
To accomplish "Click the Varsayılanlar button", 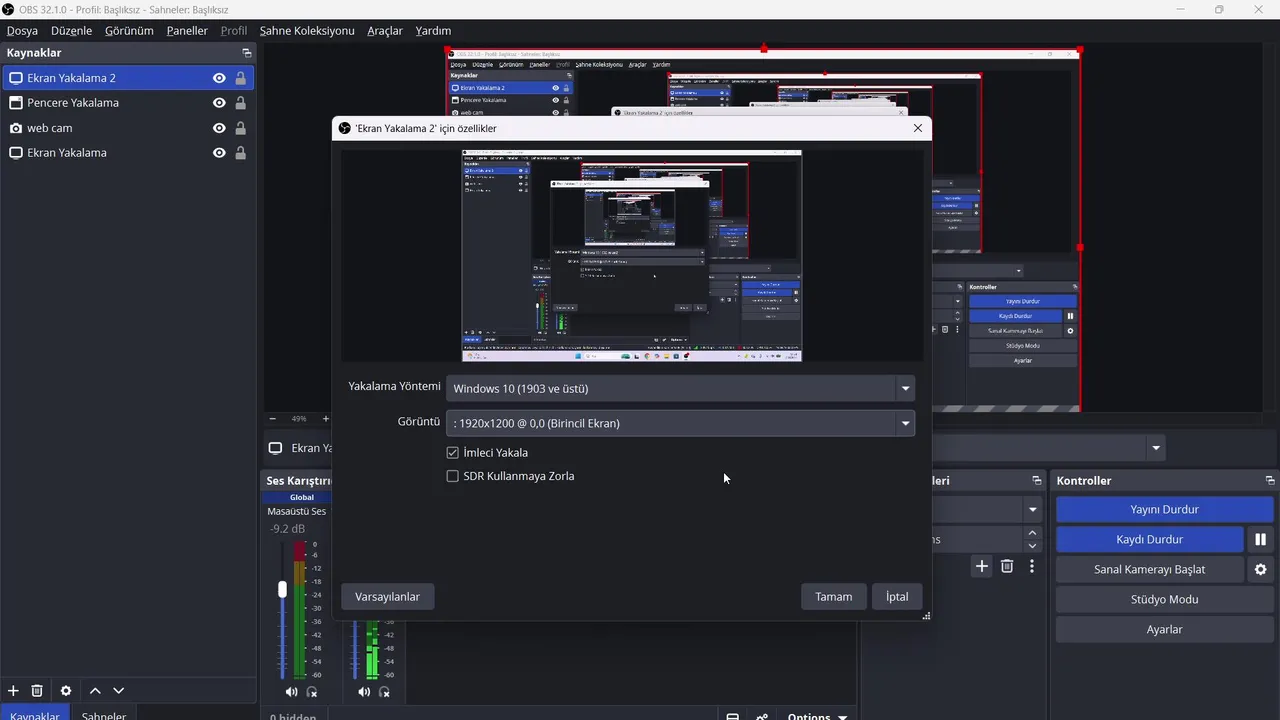I will (x=387, y=597).
